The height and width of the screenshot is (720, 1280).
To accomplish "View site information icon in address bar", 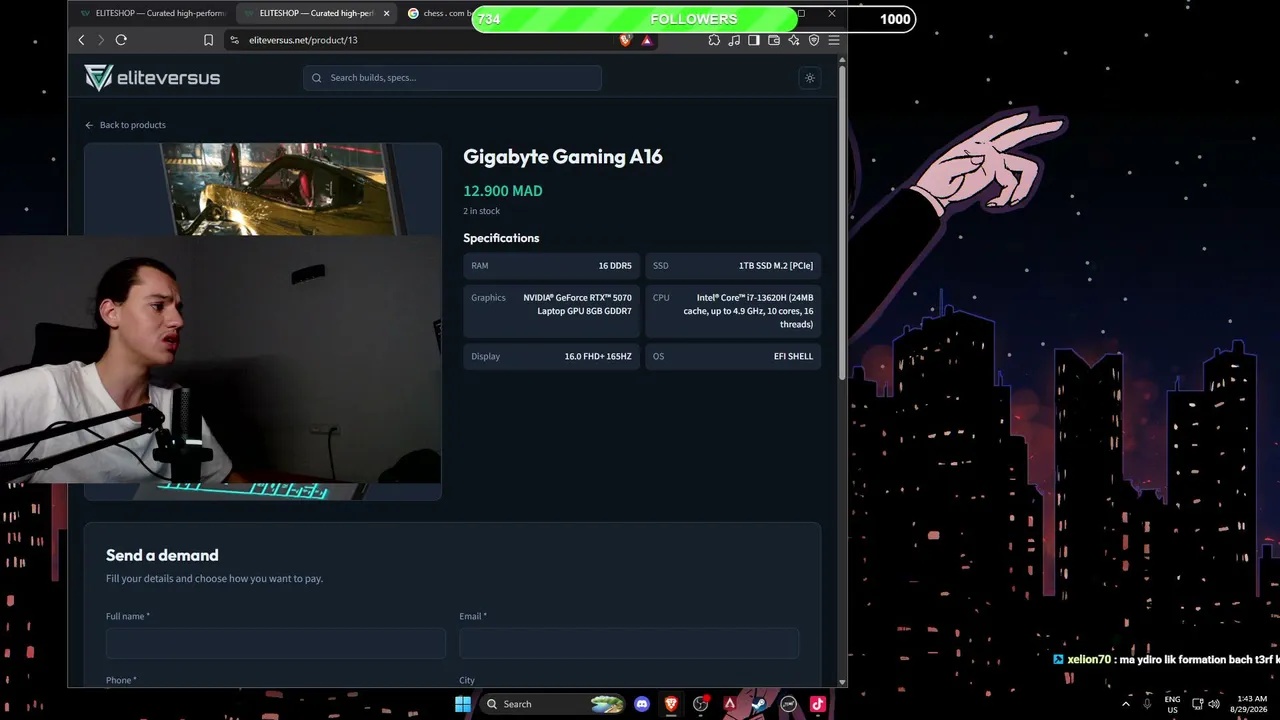I will click(x=234, y=40).
